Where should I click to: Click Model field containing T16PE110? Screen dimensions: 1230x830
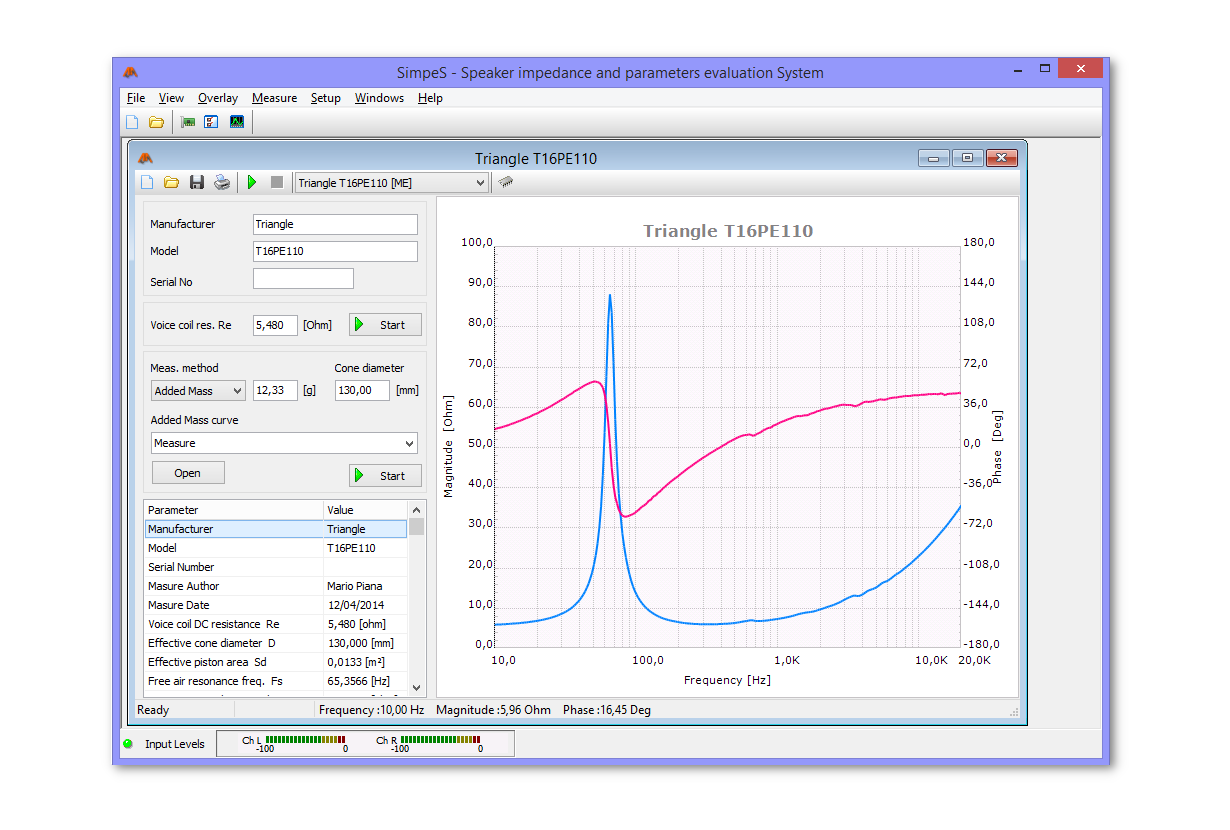pos(335,251)
